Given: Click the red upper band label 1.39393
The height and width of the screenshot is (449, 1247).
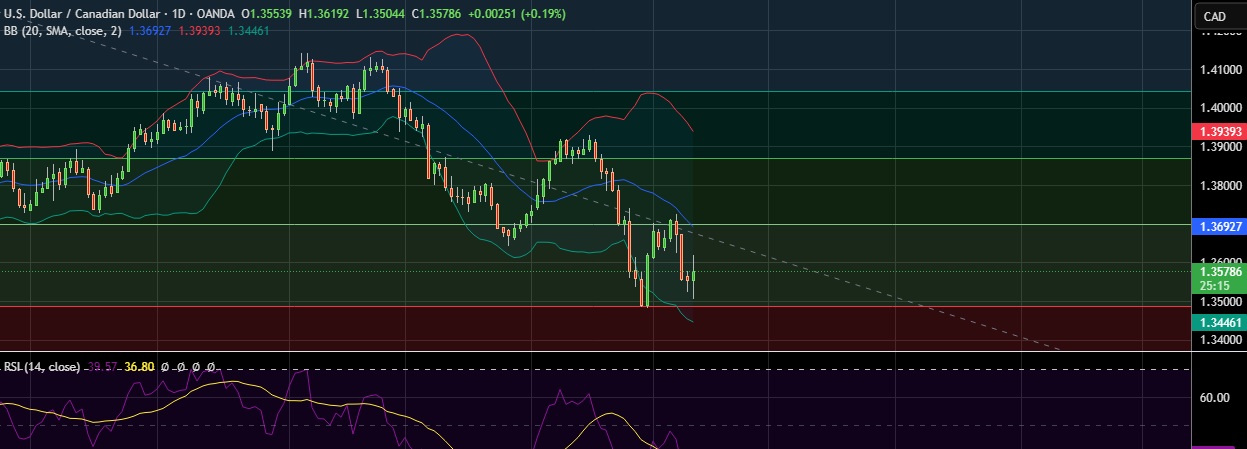Looking at the screenshot, I should pyautogui.click(x=1218, y=132).
